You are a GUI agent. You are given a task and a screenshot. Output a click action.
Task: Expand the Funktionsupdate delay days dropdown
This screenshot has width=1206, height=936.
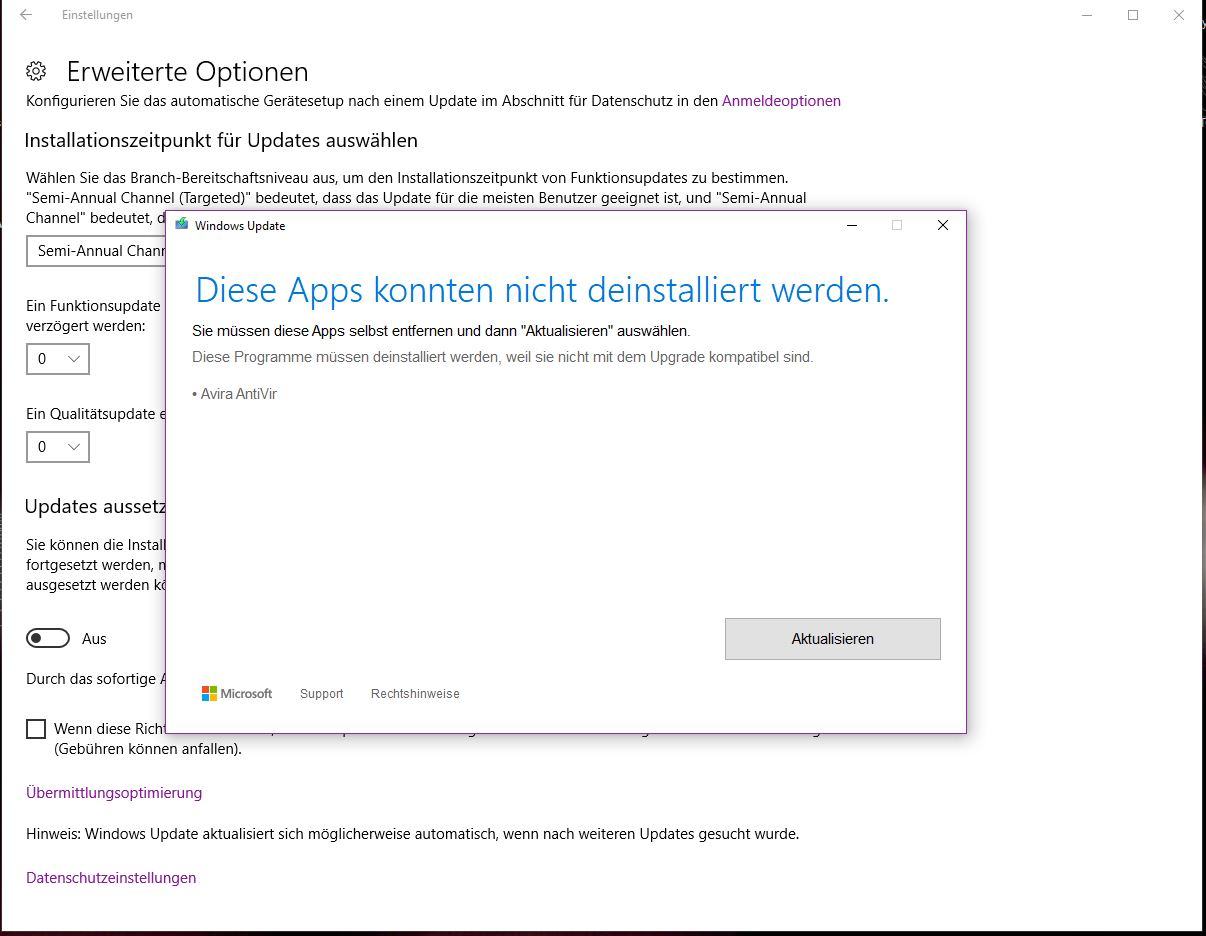coord(58,359)
